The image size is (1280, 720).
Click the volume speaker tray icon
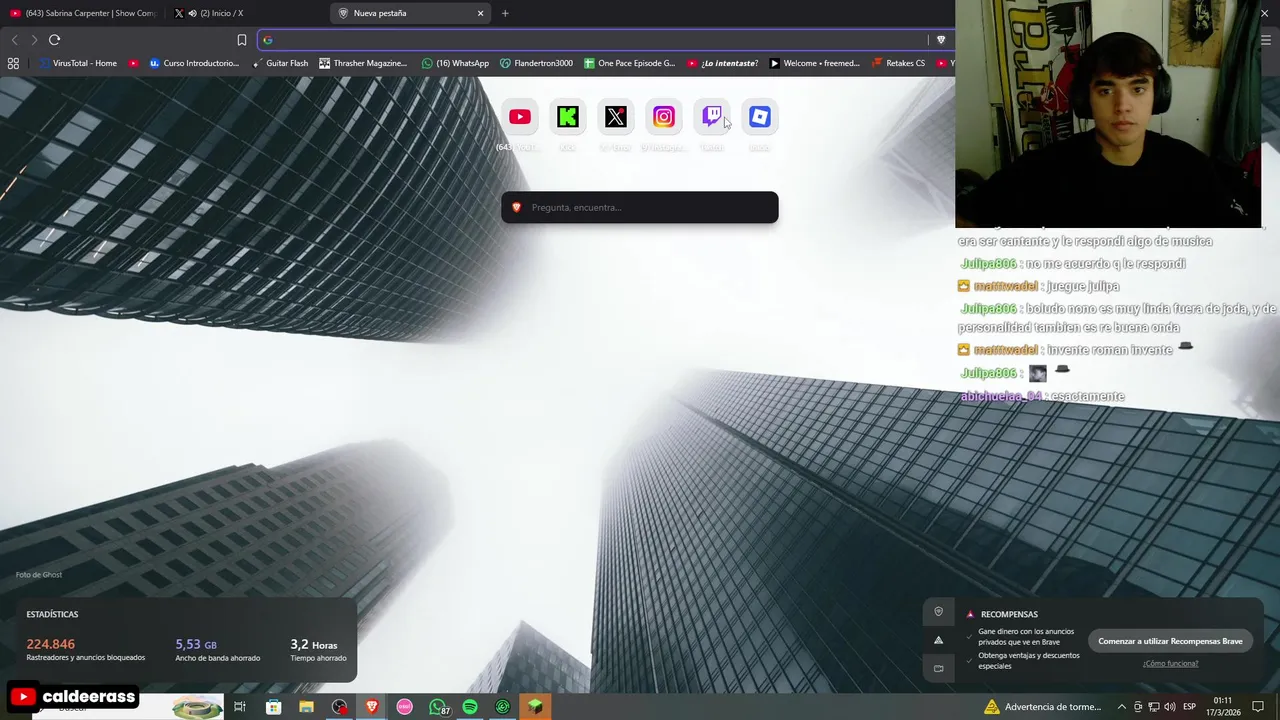click(1169, 707)
